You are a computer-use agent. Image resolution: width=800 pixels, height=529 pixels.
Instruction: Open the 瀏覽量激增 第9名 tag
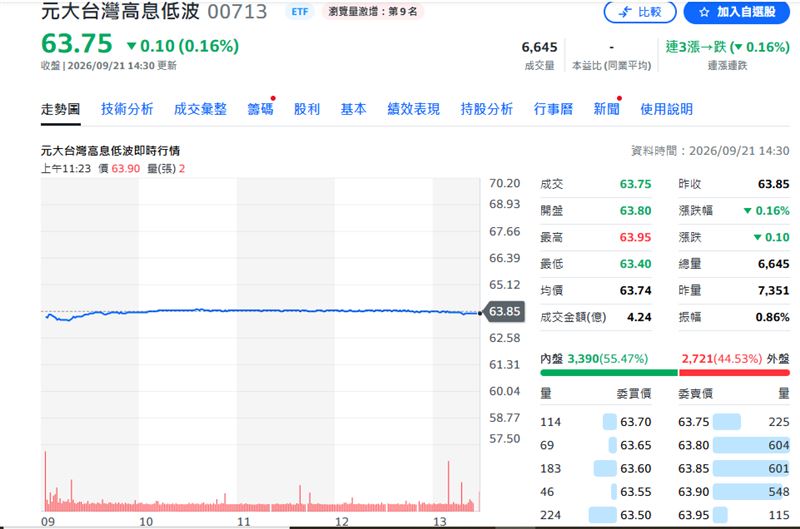point(372,11)
